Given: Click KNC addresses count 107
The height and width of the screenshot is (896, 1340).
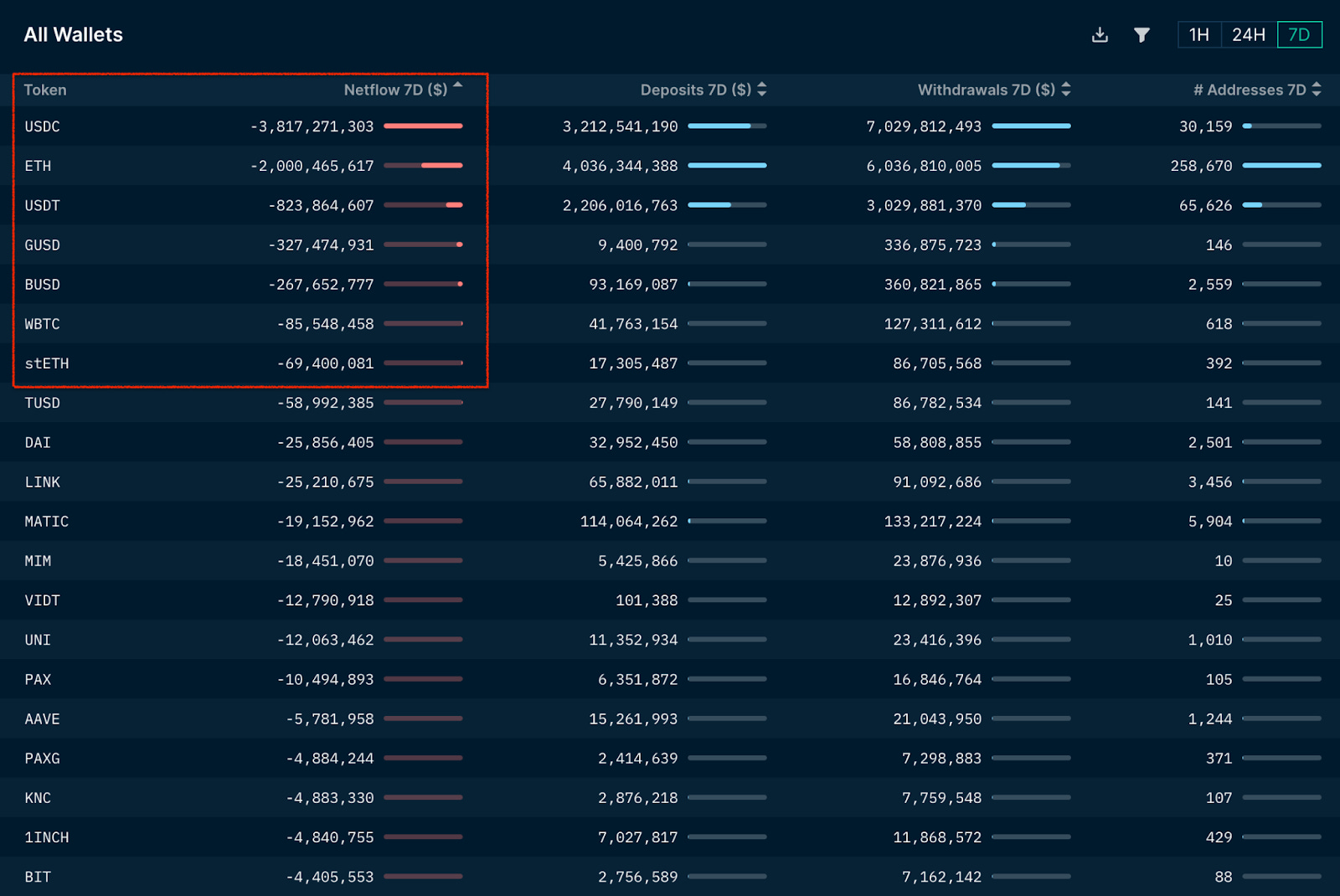Looking at the screenshot, I should tap(1219, 798).
